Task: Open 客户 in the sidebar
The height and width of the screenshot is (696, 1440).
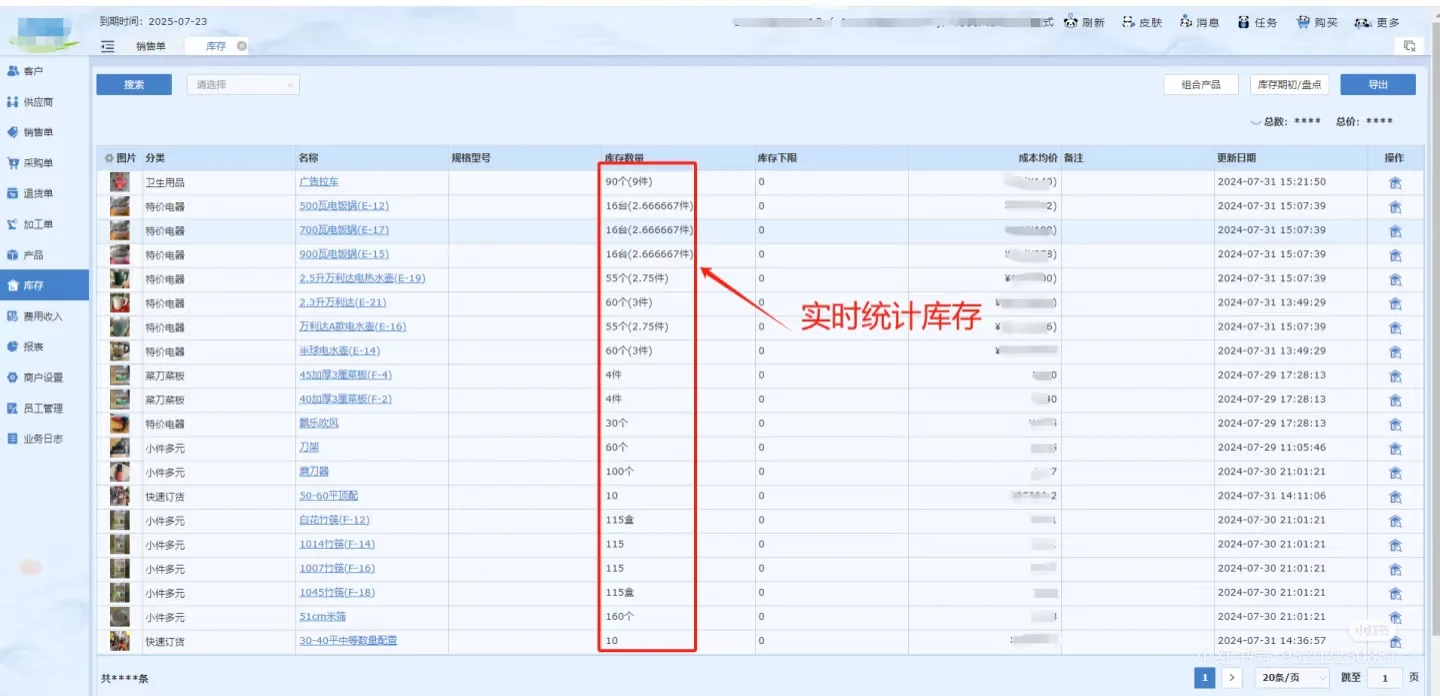Action: click(44, 71)
